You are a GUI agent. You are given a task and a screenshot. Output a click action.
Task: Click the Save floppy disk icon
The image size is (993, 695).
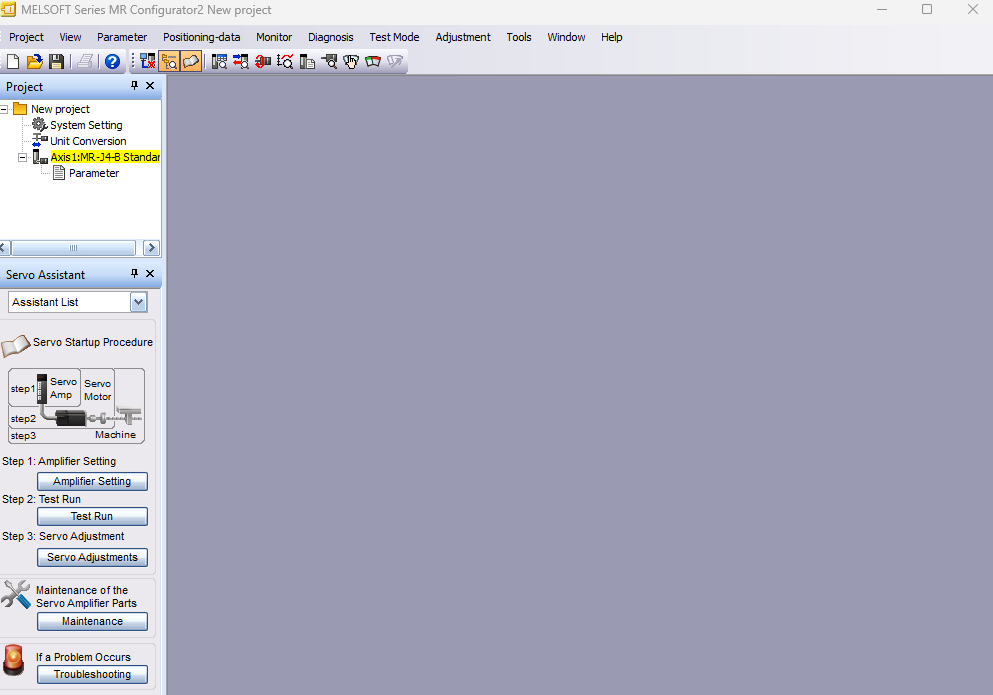[57, 62]
